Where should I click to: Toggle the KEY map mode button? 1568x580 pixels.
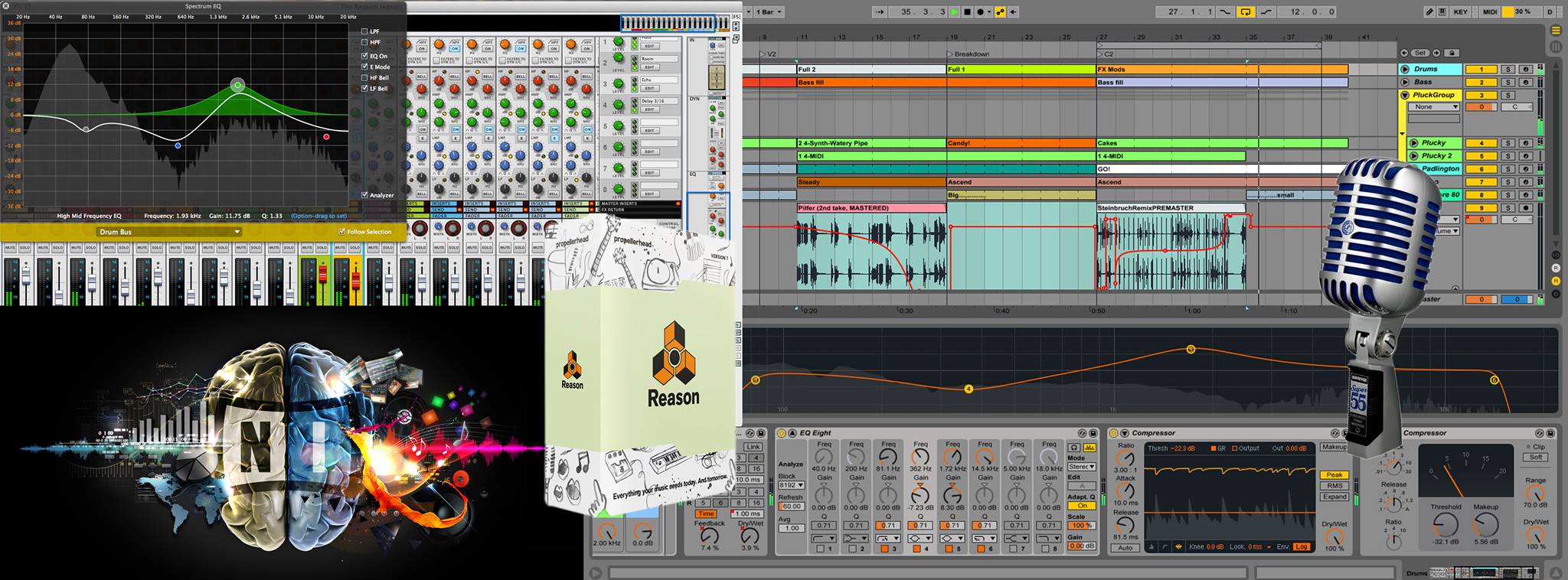[x=1460, y=11]
